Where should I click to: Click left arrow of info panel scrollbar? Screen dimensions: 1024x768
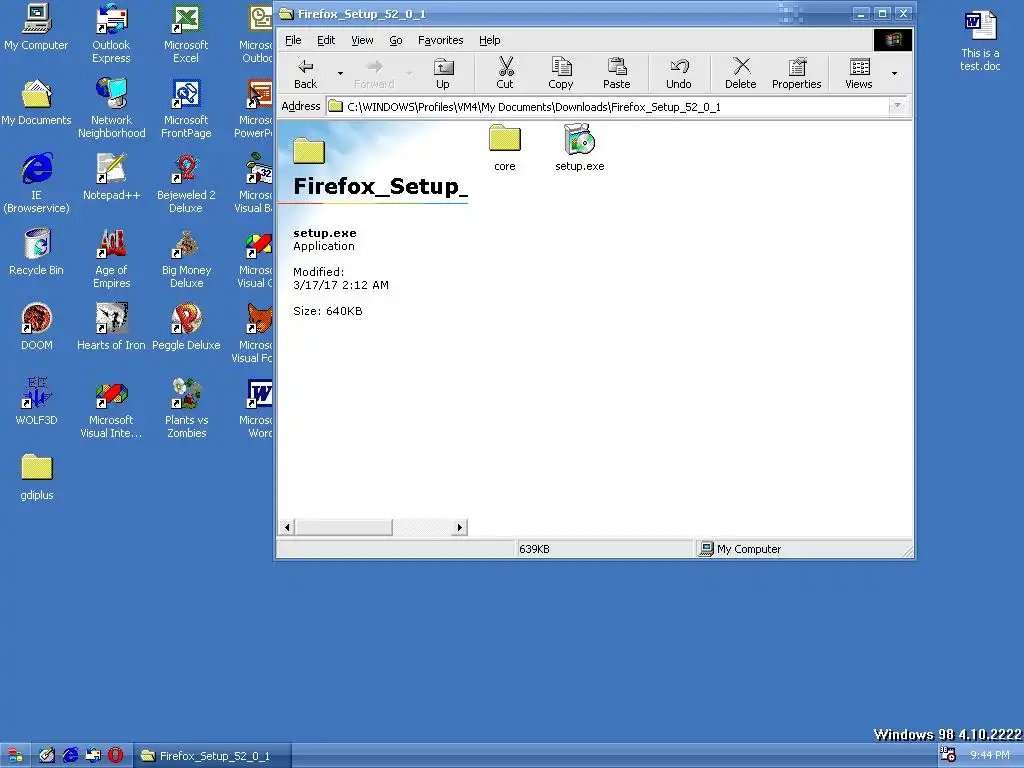pyautogui.click(x=287, y=527)
